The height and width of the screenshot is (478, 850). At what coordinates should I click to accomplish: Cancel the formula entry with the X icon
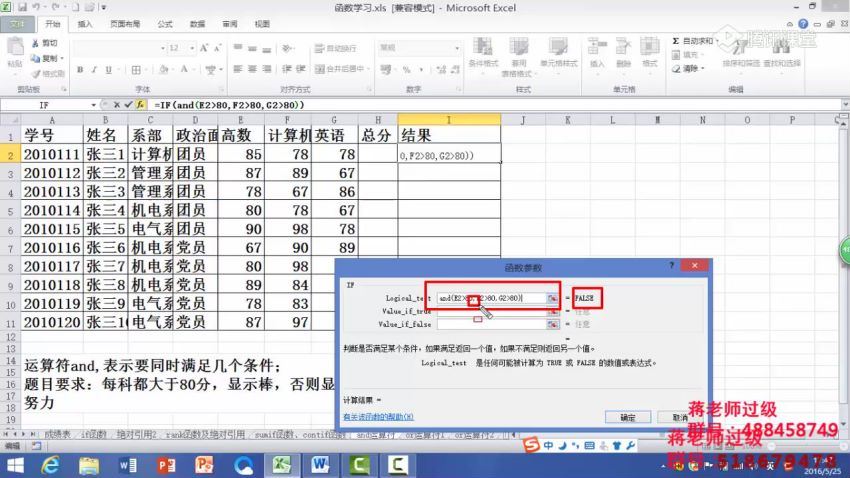[x=117, y=105]
